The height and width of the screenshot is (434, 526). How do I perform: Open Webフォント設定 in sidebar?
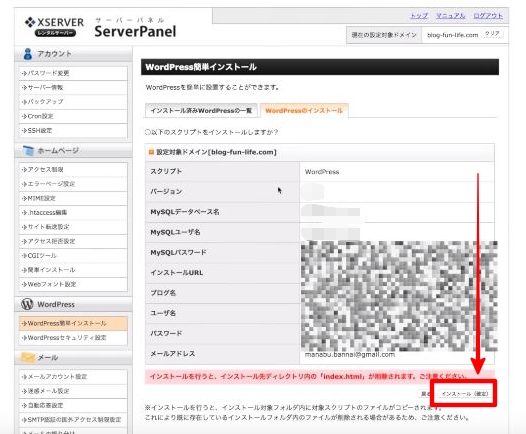[73, 284]
